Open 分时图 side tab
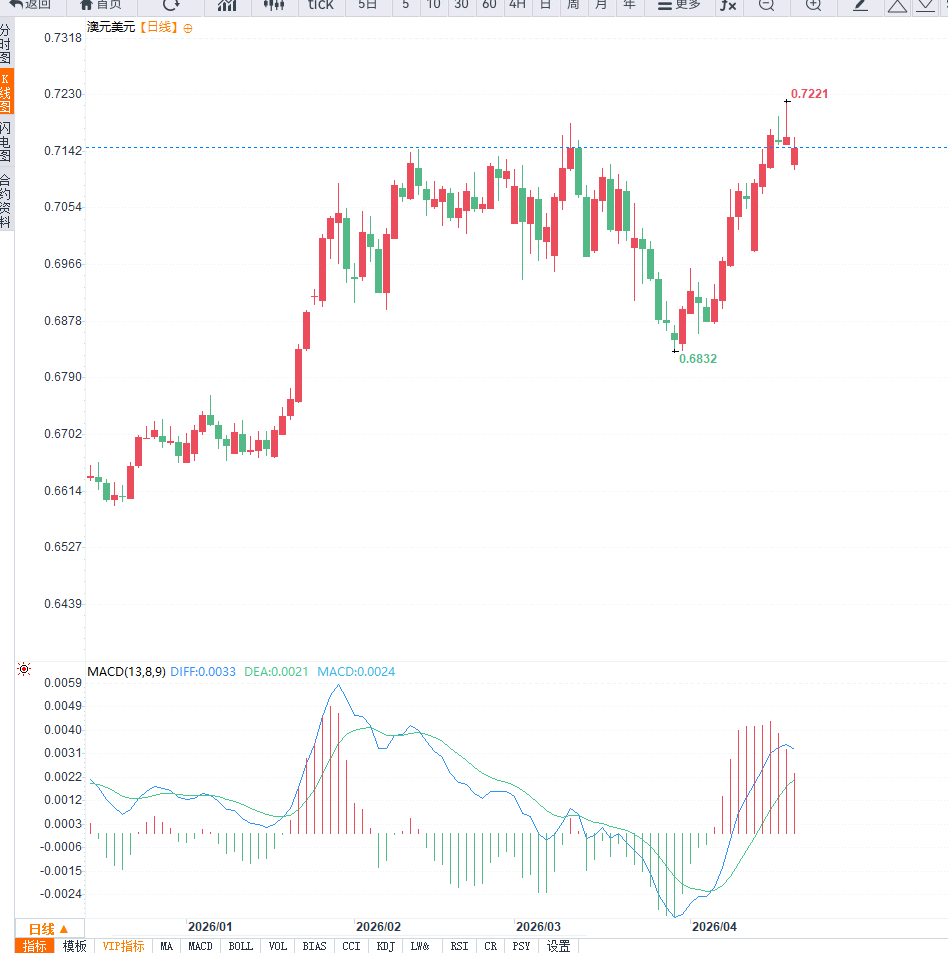The width and height of the screenshot is (948, 953). pos(5,44)
